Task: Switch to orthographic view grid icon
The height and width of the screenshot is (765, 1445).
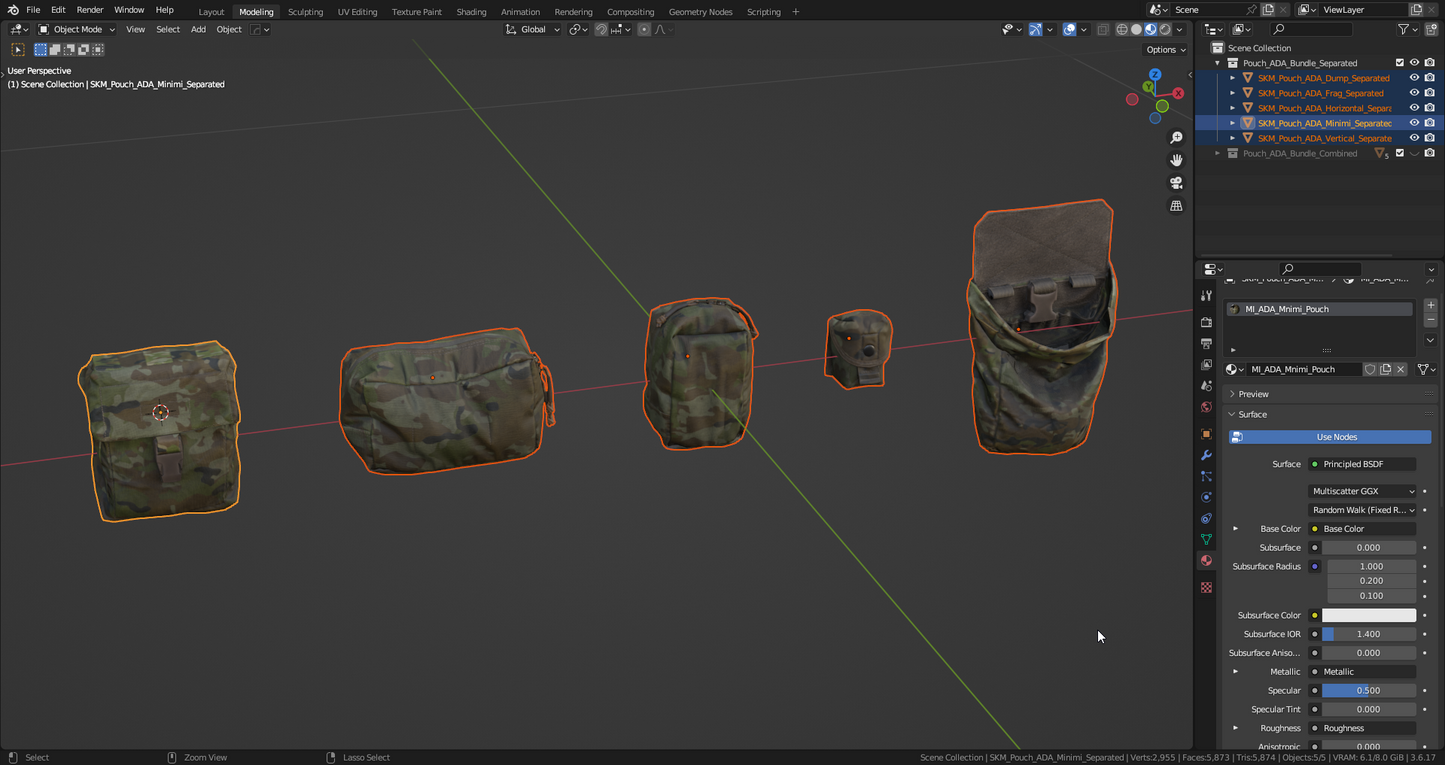Action: tap(1176, 206)
